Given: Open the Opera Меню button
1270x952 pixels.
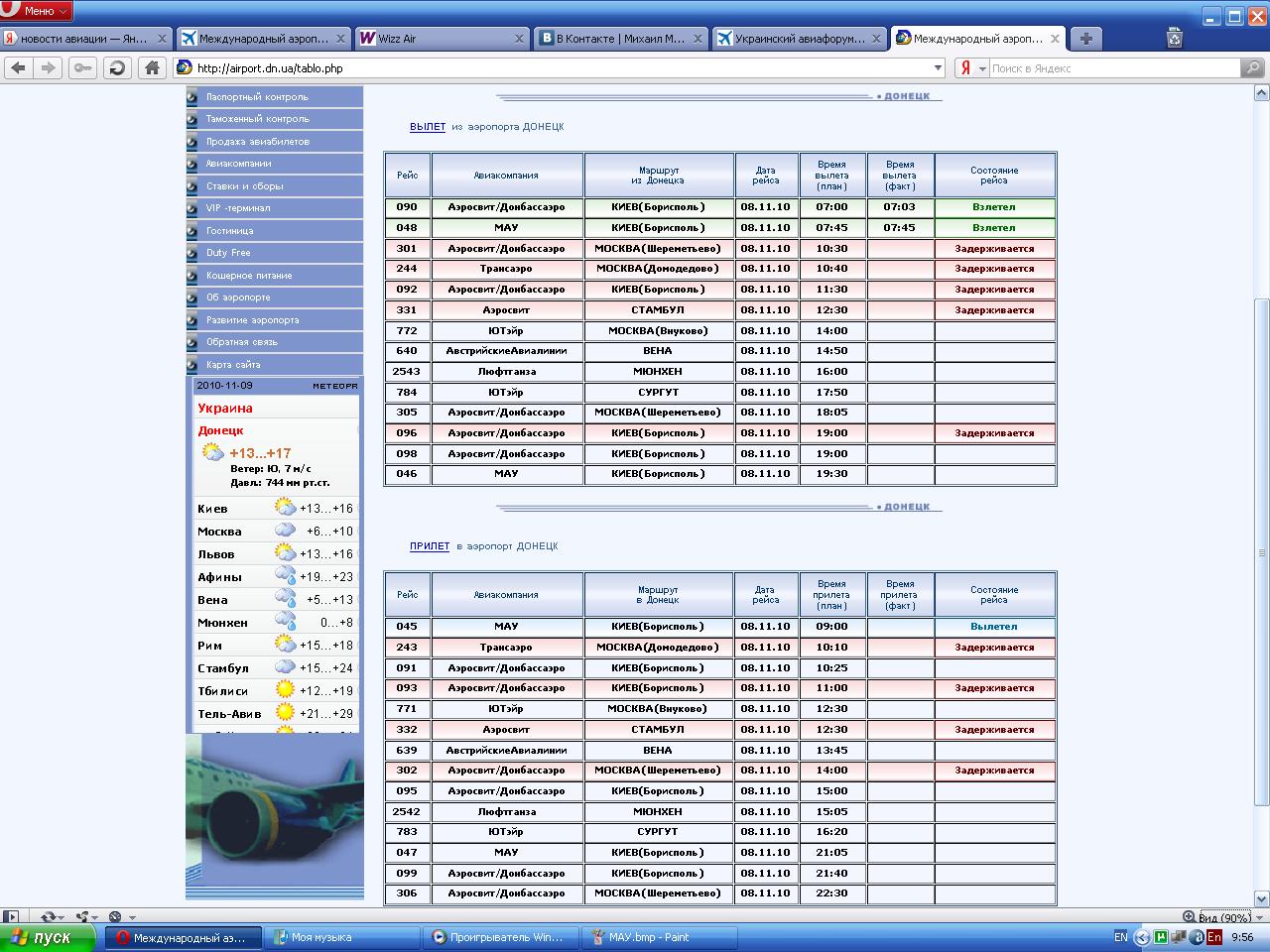Looking at the screenshot, I should click(37, 11).
